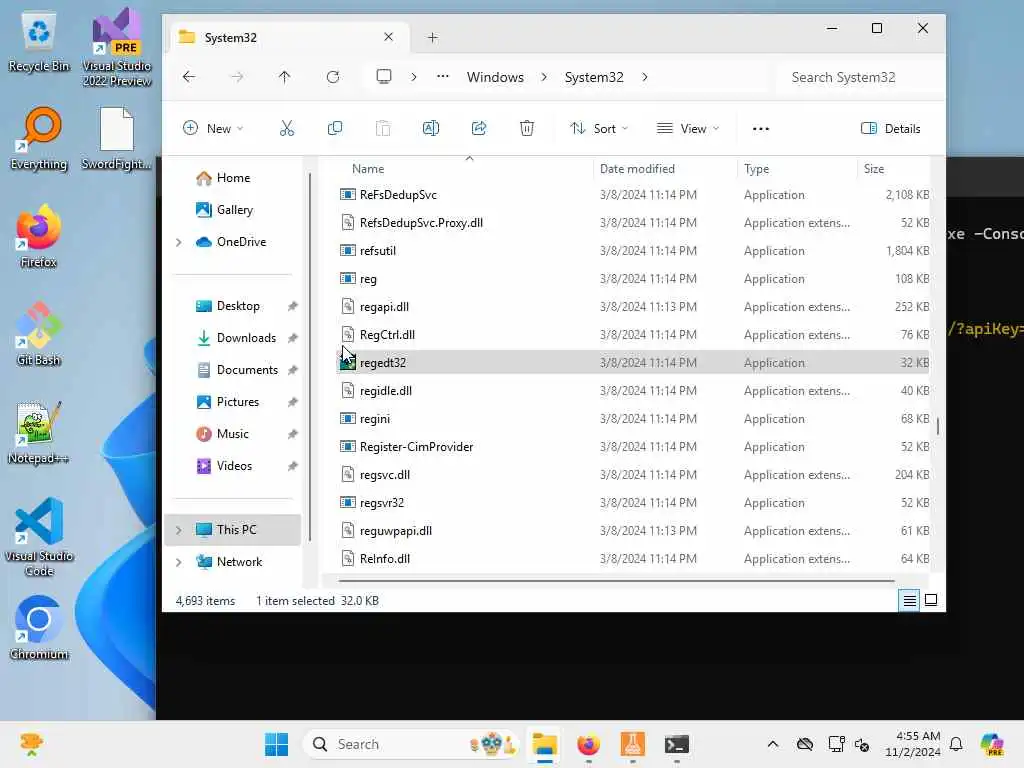The height and width of the screenshot is (768, 1024).
Task: Go up one folder level
Action: (284, 77)
